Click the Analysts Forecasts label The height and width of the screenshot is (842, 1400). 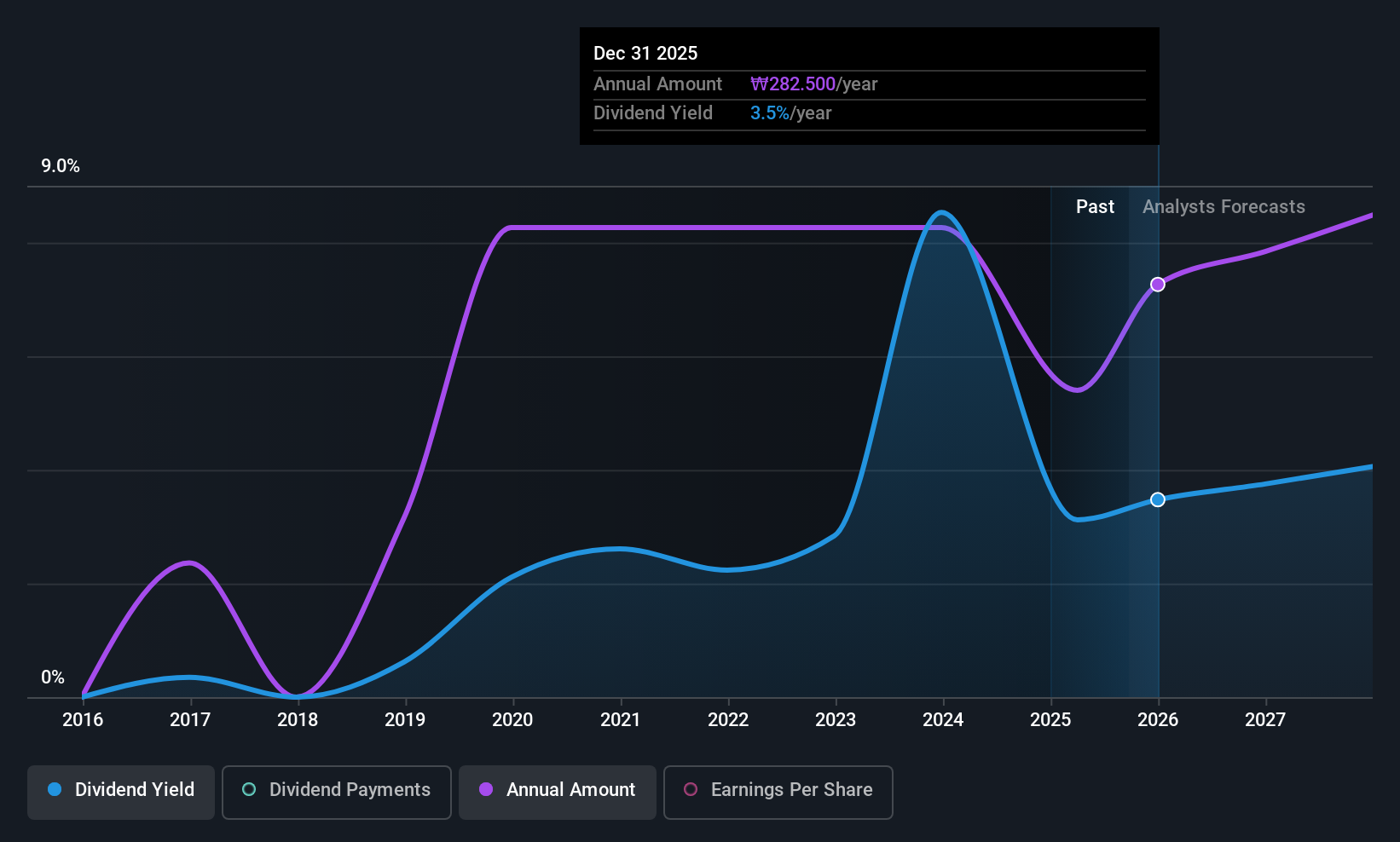1224,207
